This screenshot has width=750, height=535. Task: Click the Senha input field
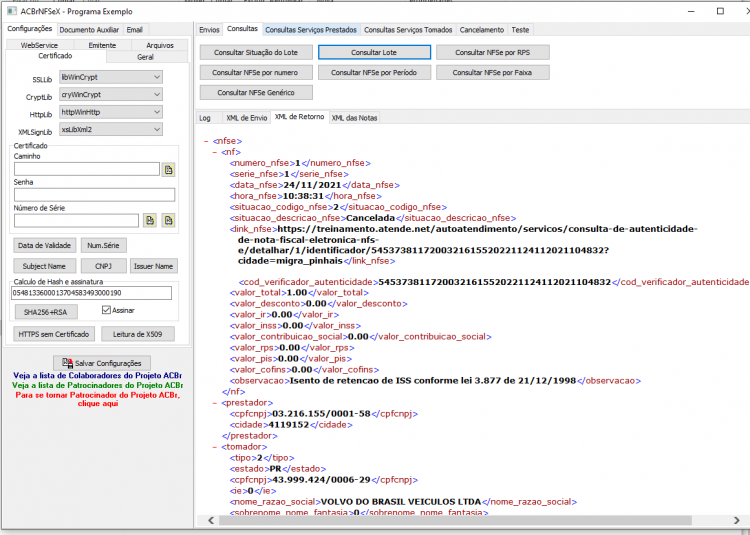(94, 195)
